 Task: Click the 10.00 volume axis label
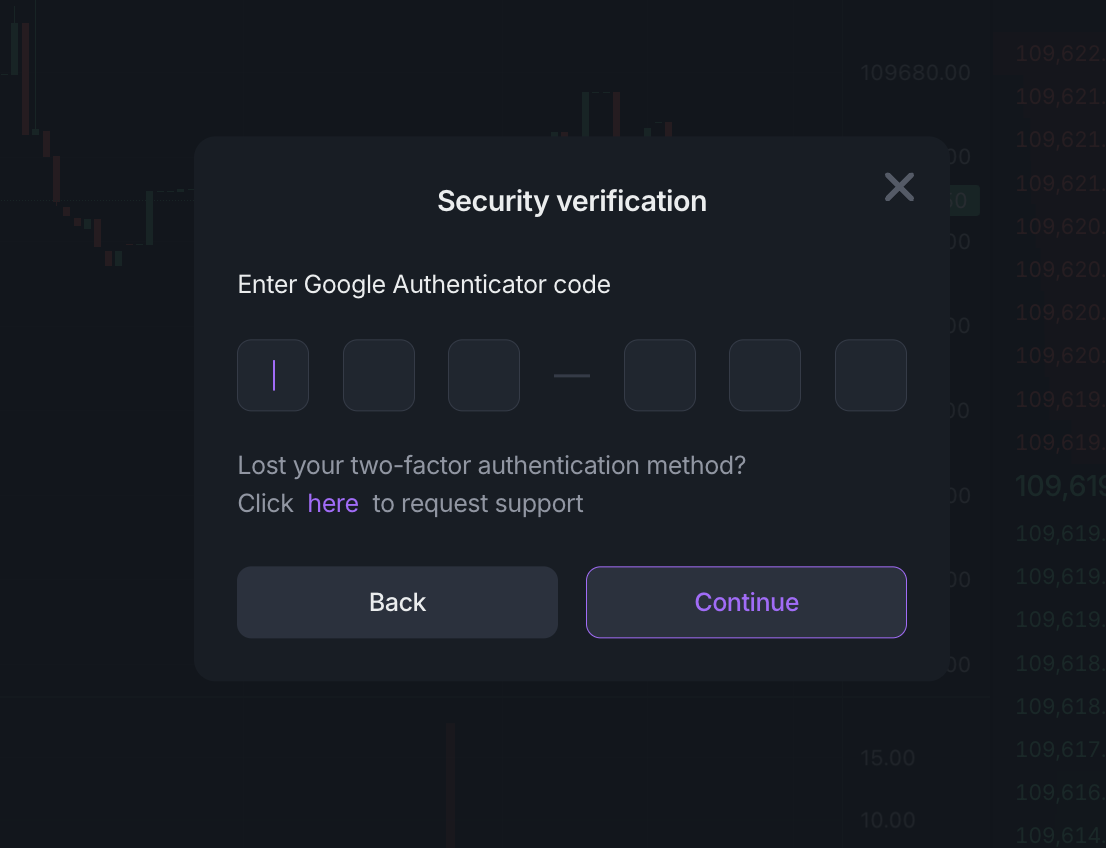[888, 821]
